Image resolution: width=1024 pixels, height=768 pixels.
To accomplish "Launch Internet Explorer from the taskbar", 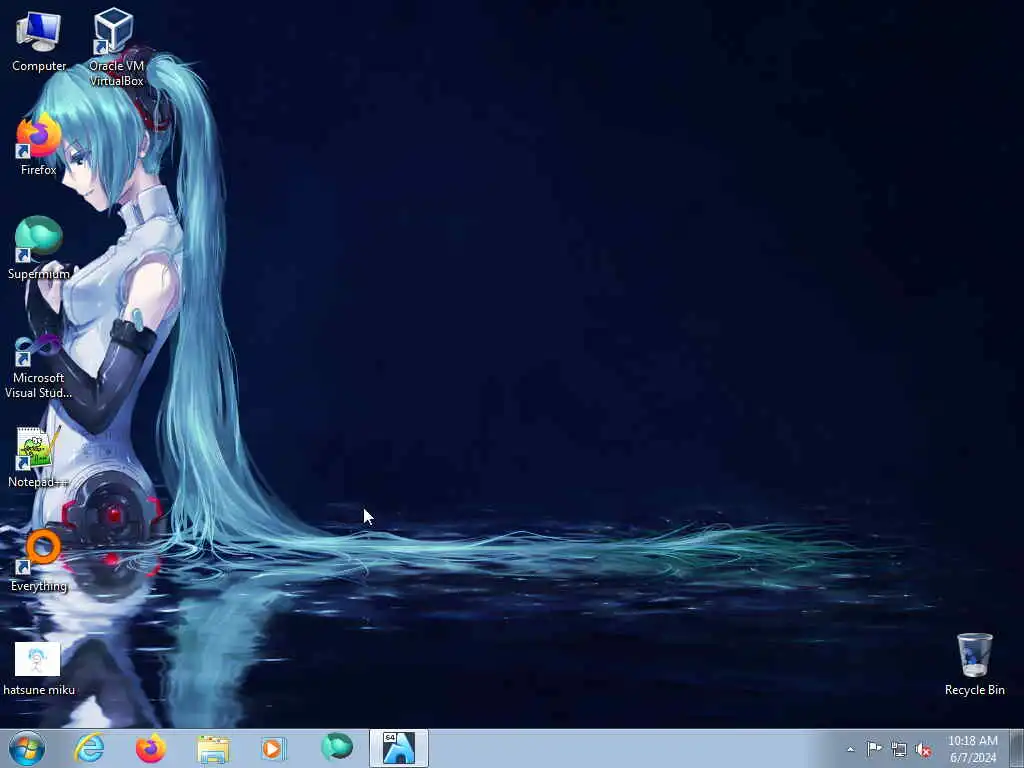I will (89, 748).
